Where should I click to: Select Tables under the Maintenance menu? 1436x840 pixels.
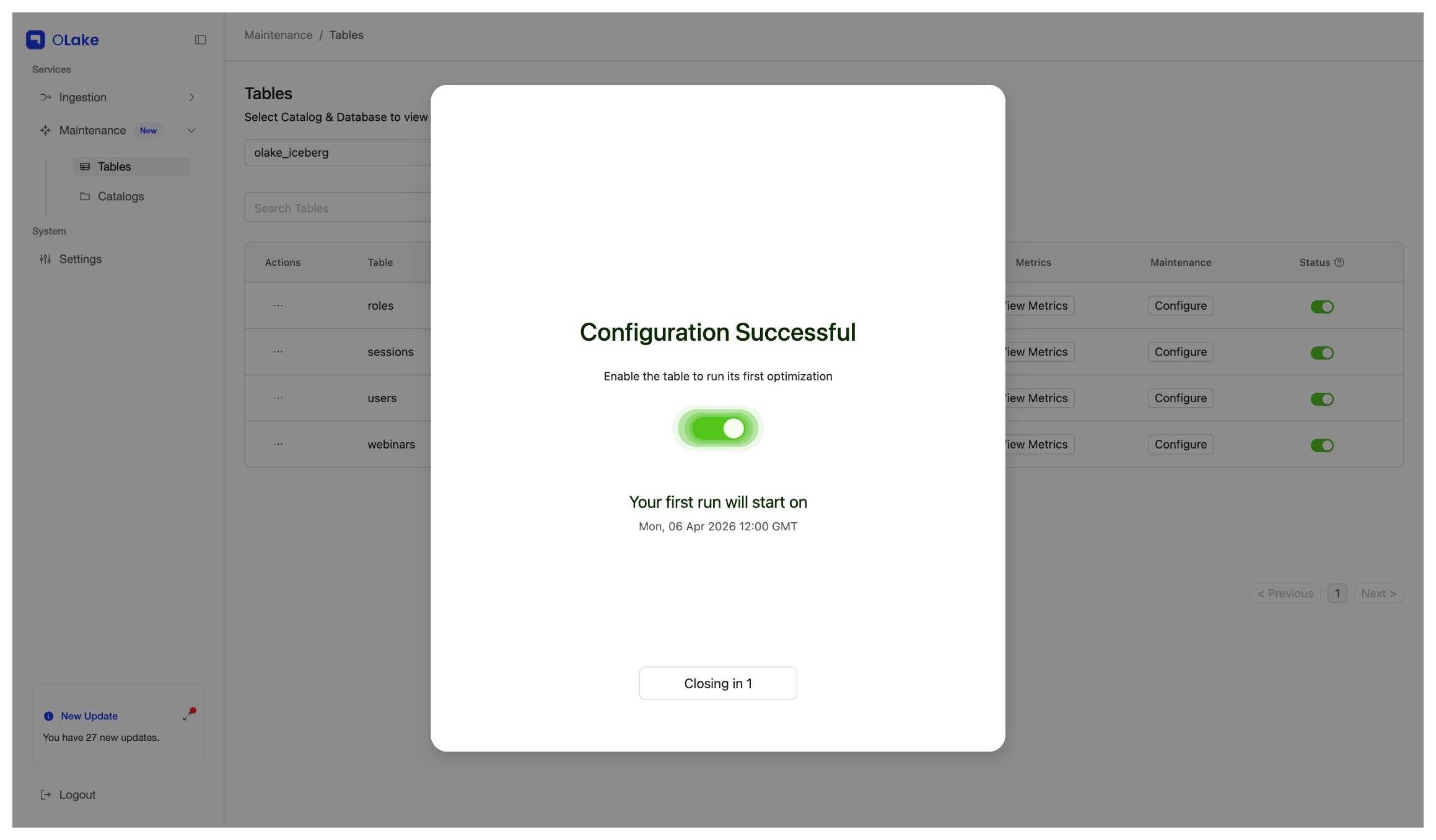[x=114, y=166]
